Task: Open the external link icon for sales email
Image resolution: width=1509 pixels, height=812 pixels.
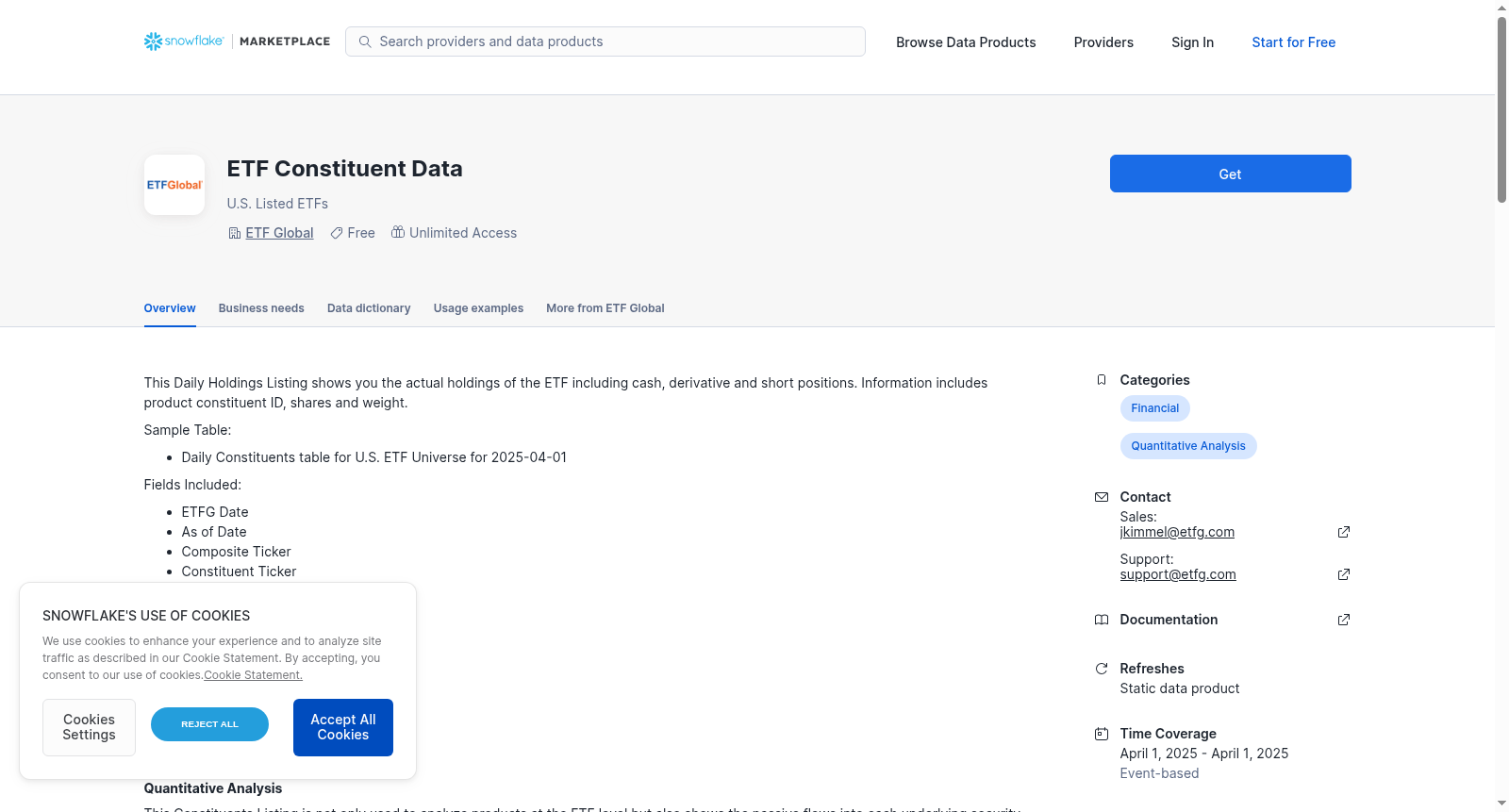Action: 1344,532
